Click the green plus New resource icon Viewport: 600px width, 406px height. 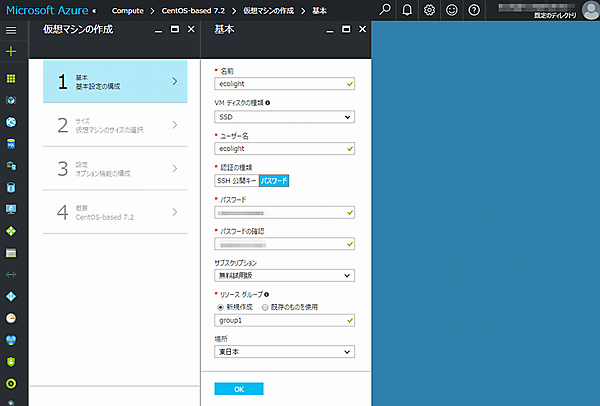pos(11,52)
